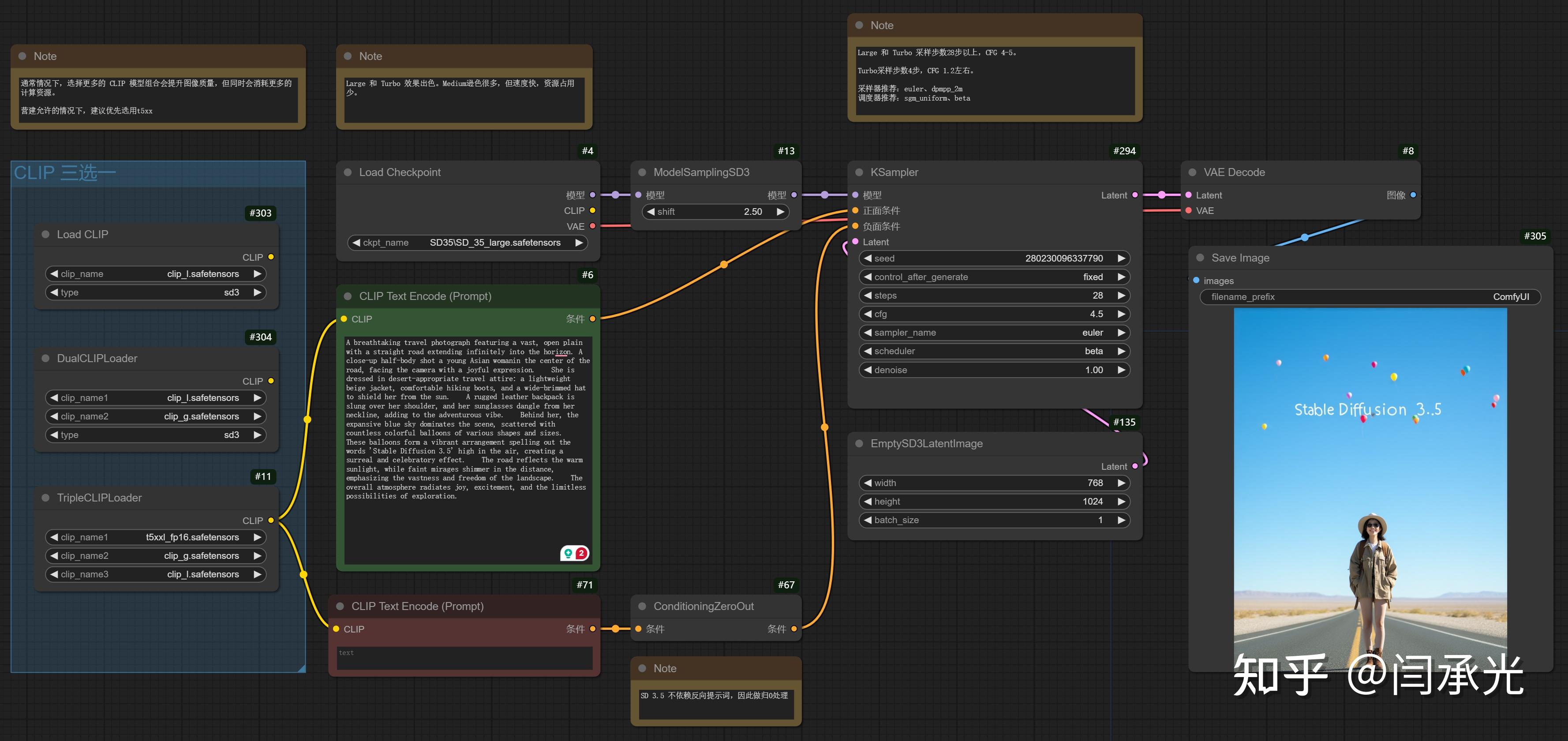The width and height of the screenshot is (1568, 741).
Task: Click the Load Checkpoint VAE output socket
Action: click(x=592, y=226)
